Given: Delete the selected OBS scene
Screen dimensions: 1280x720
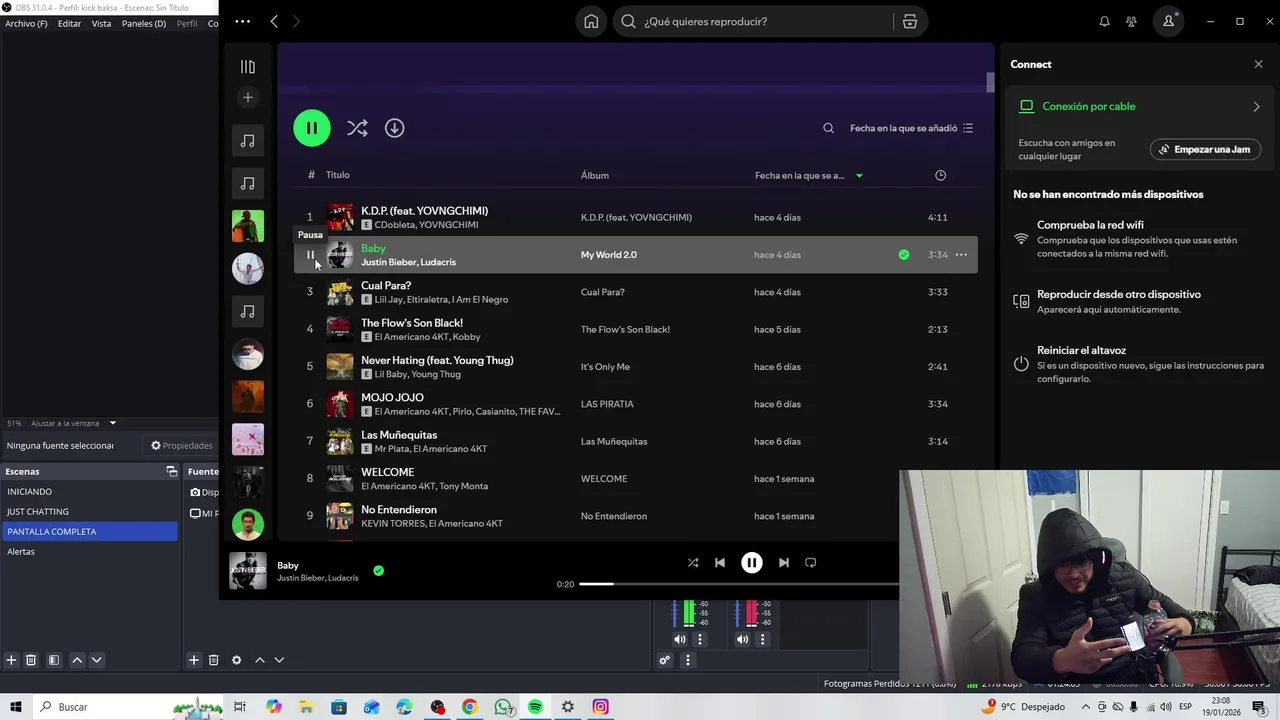Looking at the screenshot, I should (31, 660).
